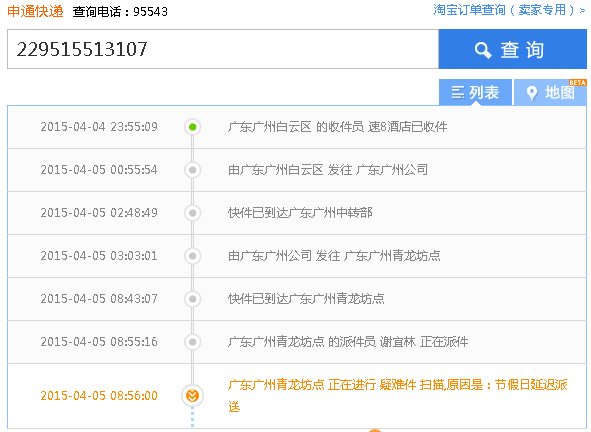The image size is (591, 432).
Task: Click the tracking number input field
Action: [x=223, y=49]
